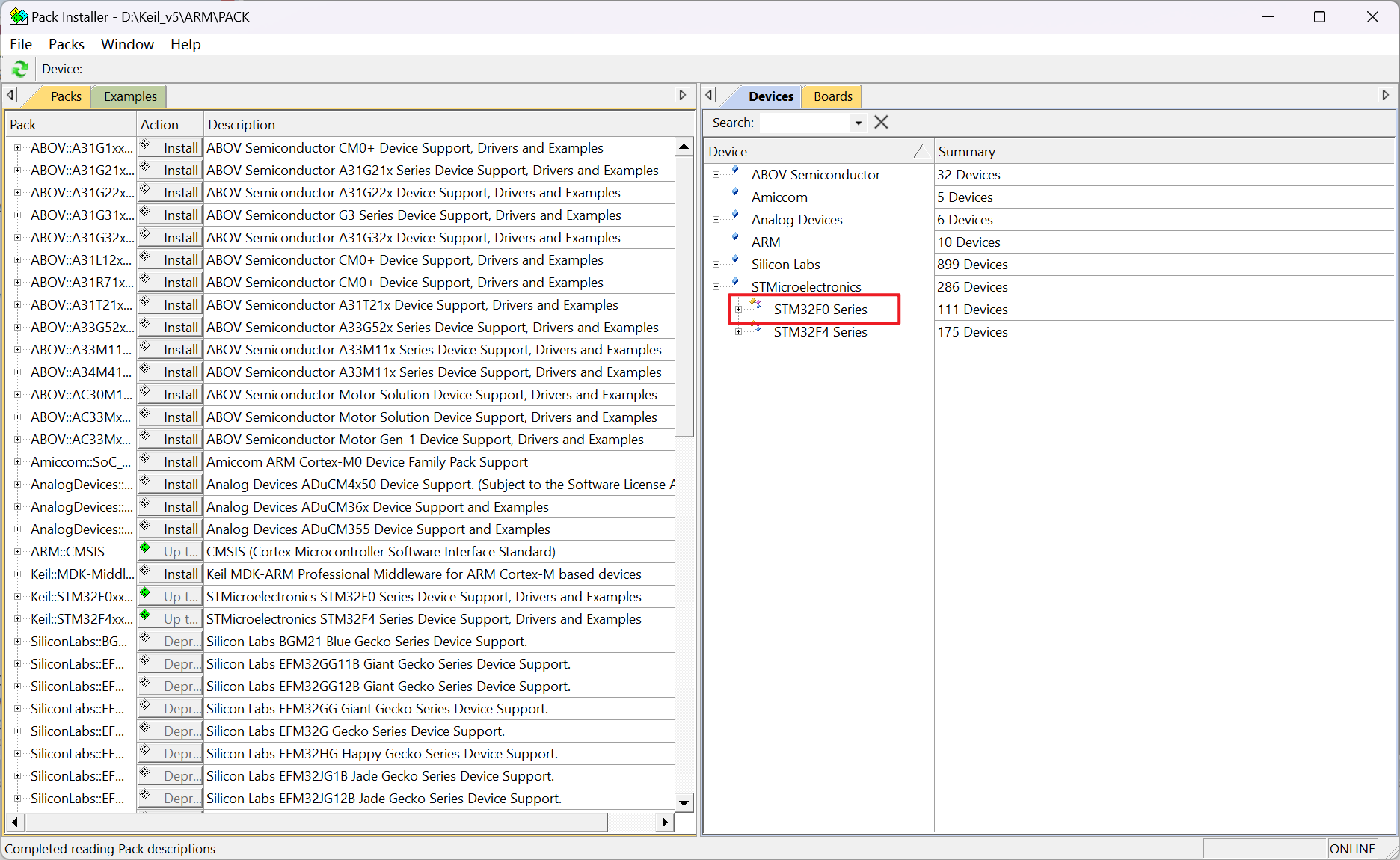The width and height of the screenshot is (1400, 860).
Task: Open the Window menu
Action: pyautogui.click(x=127, y=44)
